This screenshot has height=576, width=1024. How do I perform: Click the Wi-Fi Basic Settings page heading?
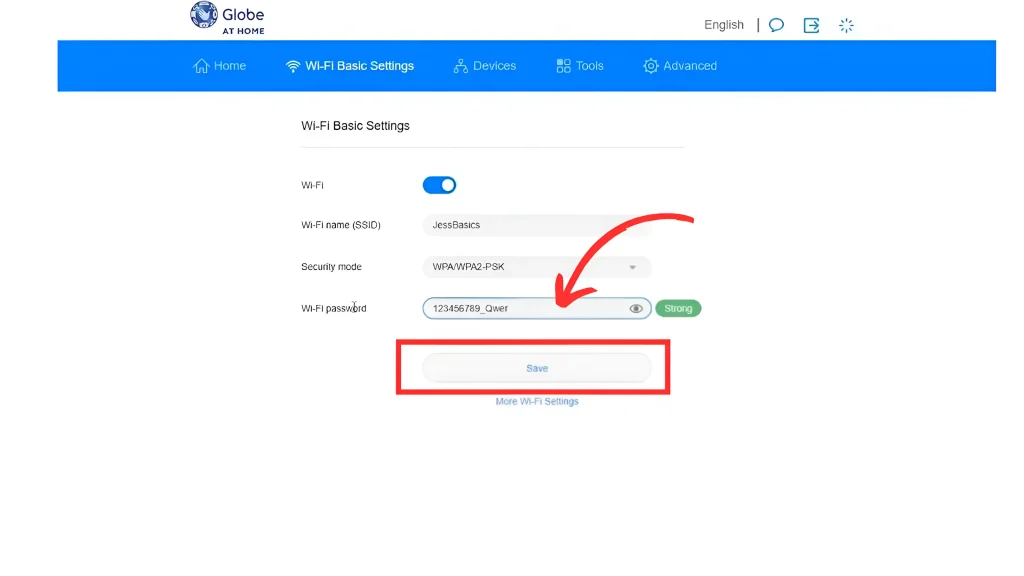355,126
